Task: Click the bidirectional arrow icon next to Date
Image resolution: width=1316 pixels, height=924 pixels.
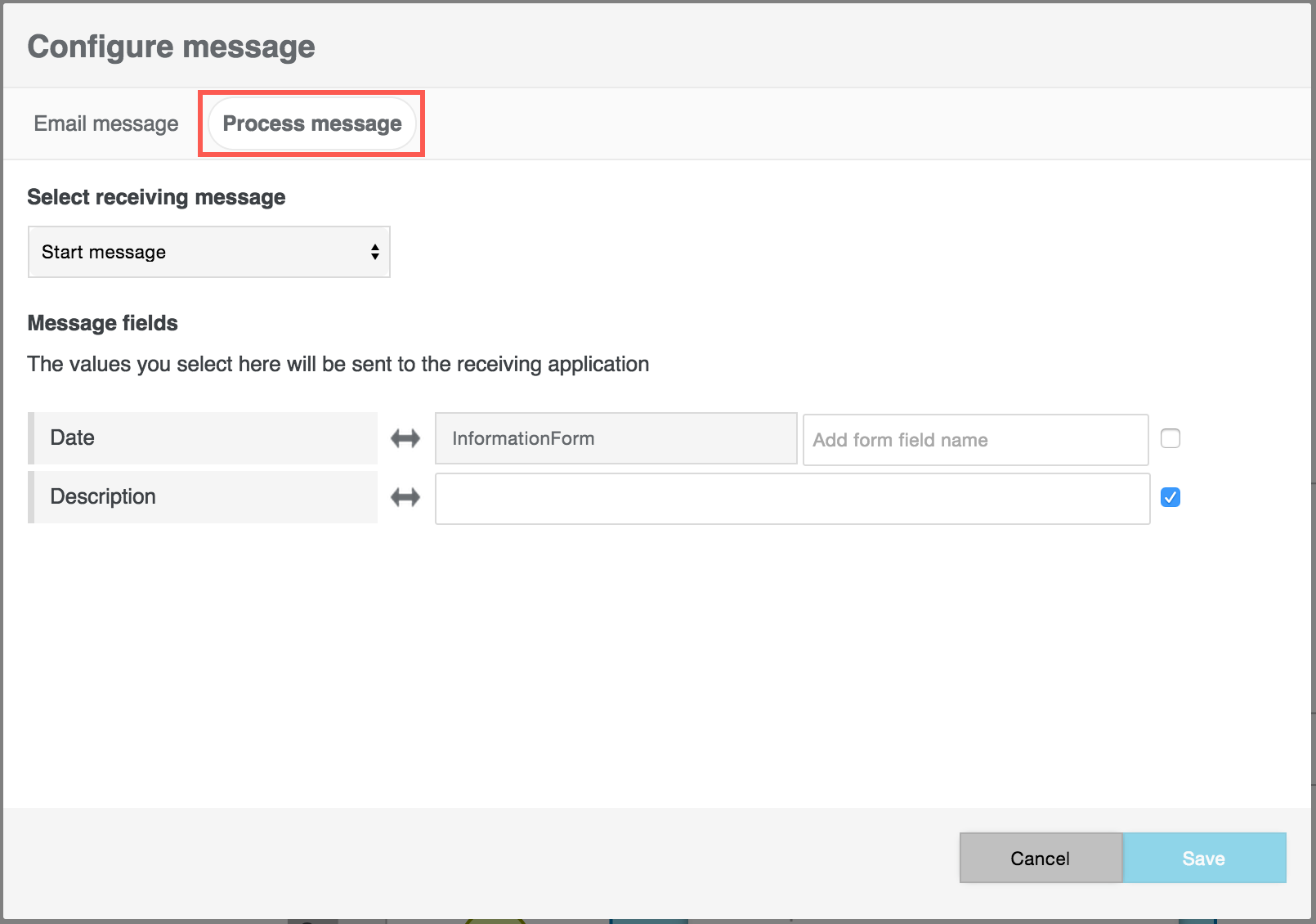Action: [405, 438]
